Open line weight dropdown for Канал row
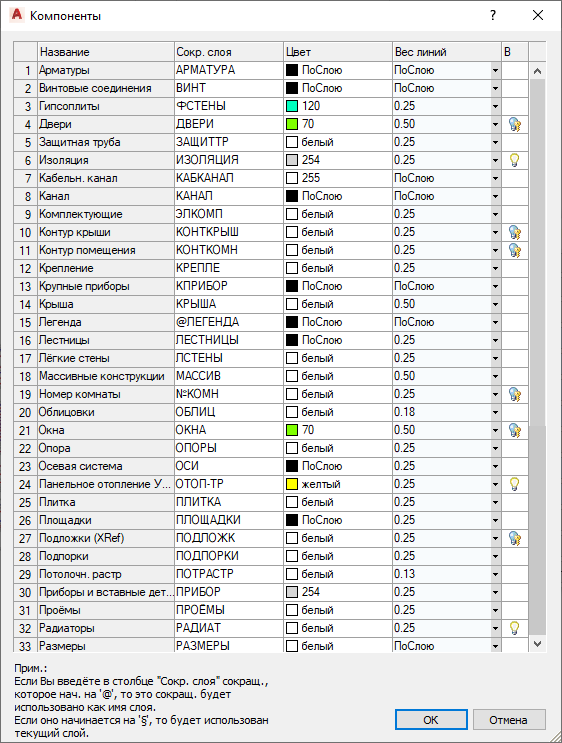Screen dimensions: 562x743 point(495,197)
